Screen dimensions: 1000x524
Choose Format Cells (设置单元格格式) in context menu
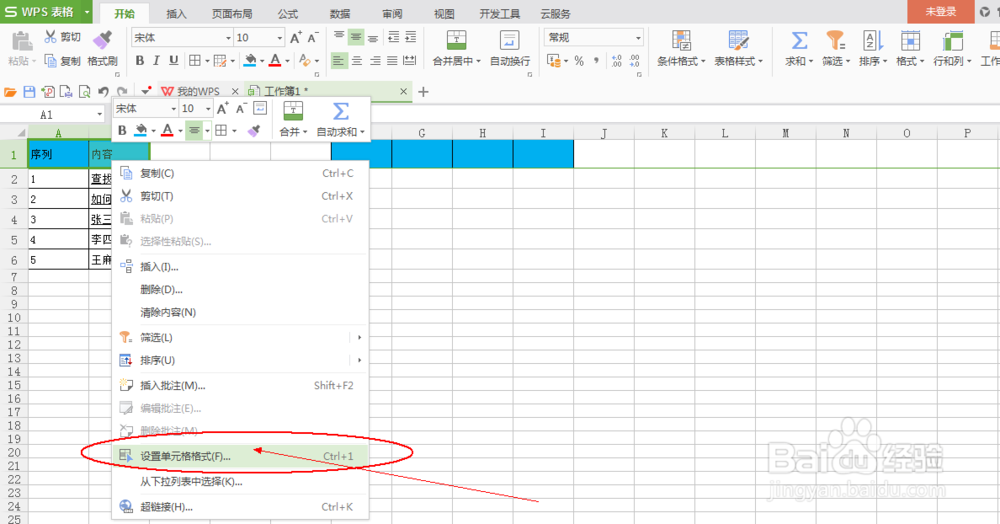tap(240, 456)
